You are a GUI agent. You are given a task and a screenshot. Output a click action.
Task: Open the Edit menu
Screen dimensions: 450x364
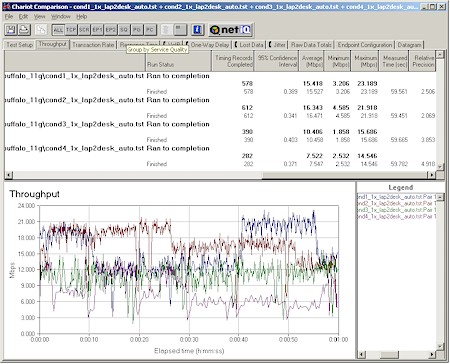23,16
